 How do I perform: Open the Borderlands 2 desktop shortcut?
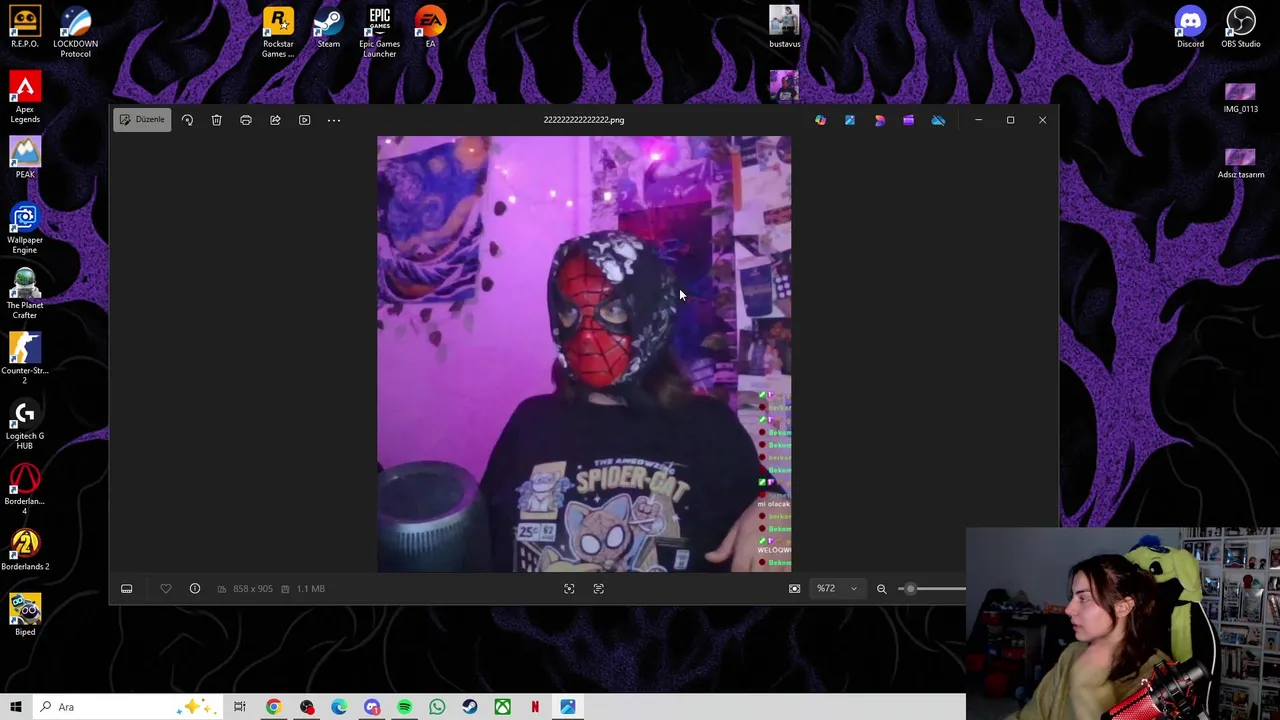(25, 550)
